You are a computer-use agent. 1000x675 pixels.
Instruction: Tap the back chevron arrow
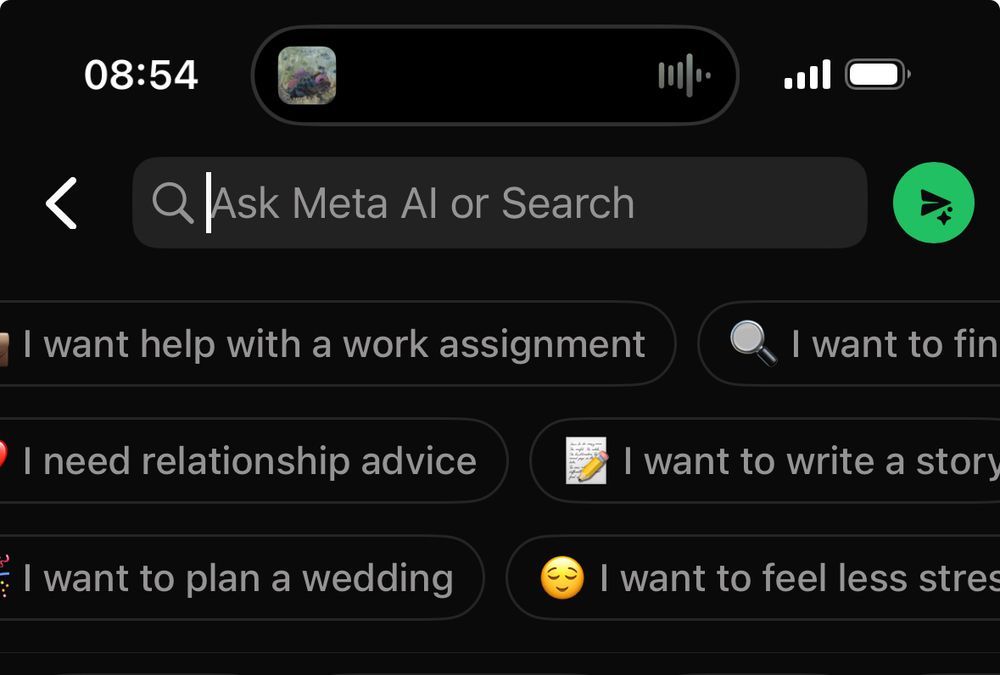pos(62,203)
